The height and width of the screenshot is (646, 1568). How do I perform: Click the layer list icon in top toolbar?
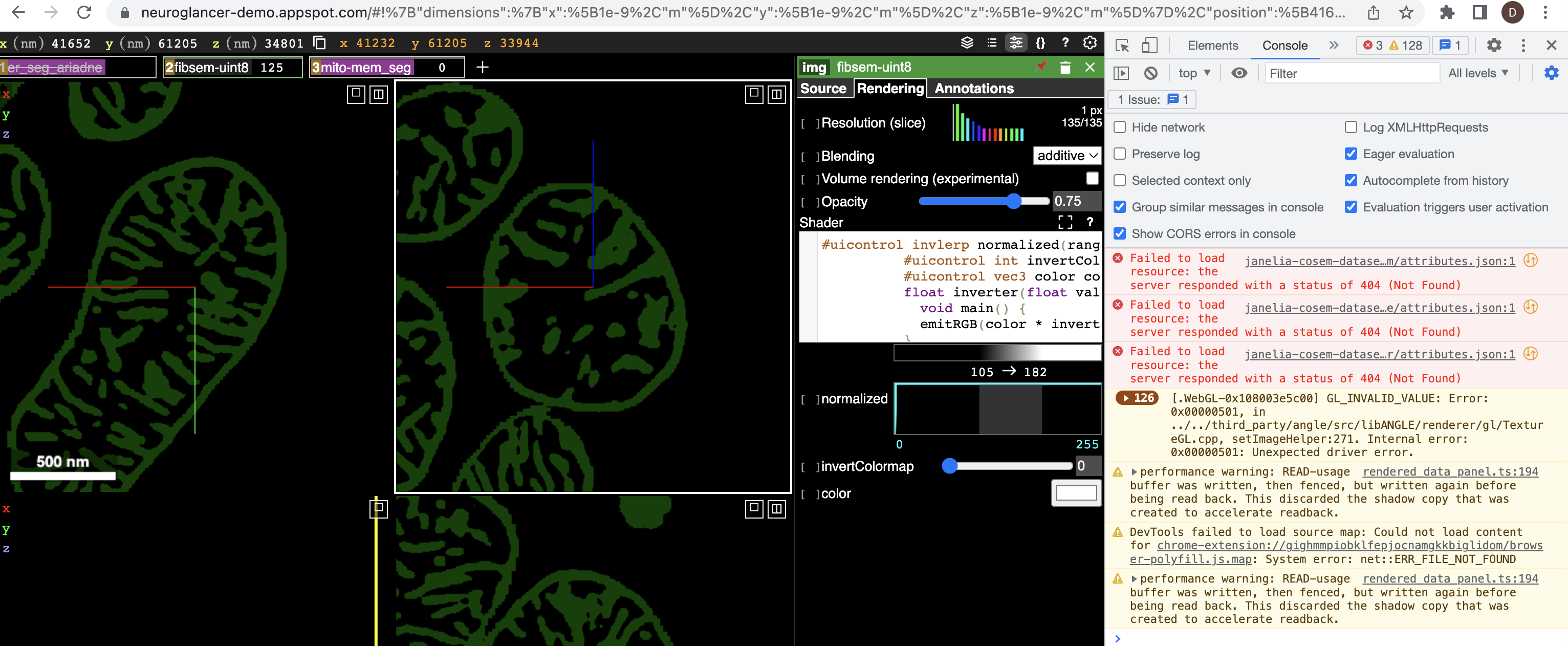pyautogui.click(x=992, y=43)
